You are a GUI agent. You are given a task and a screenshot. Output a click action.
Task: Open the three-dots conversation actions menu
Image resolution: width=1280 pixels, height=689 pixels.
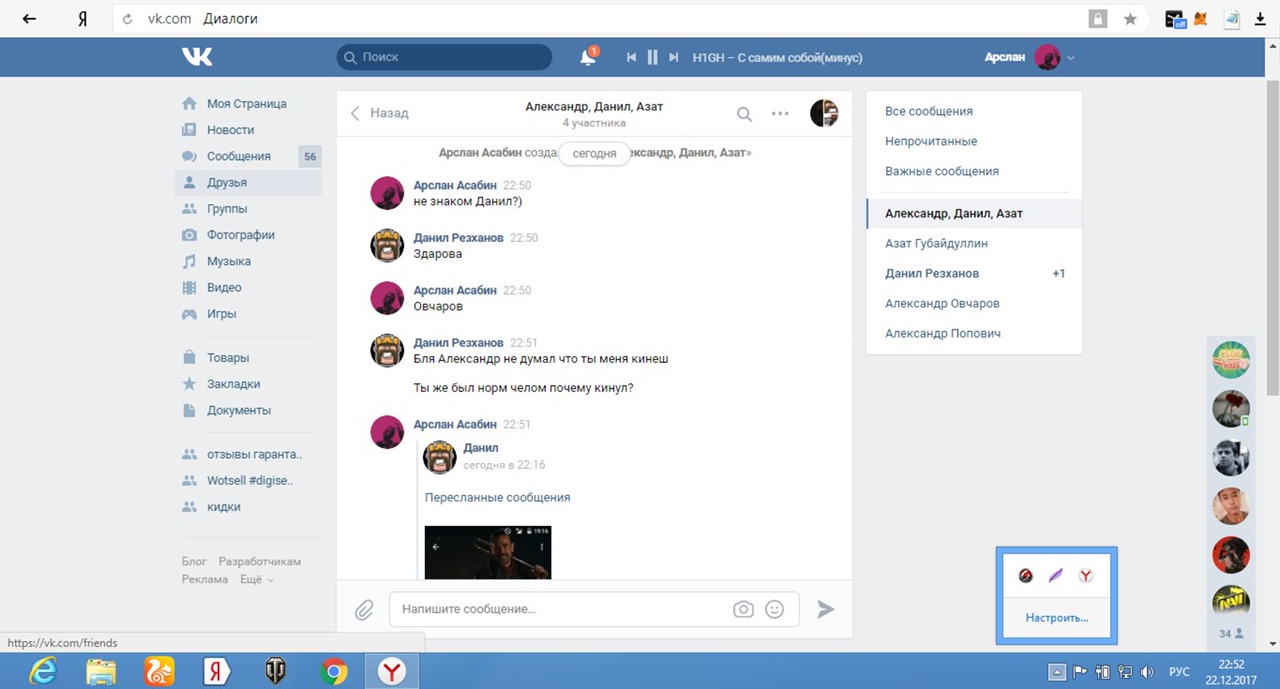coord(780,114)
